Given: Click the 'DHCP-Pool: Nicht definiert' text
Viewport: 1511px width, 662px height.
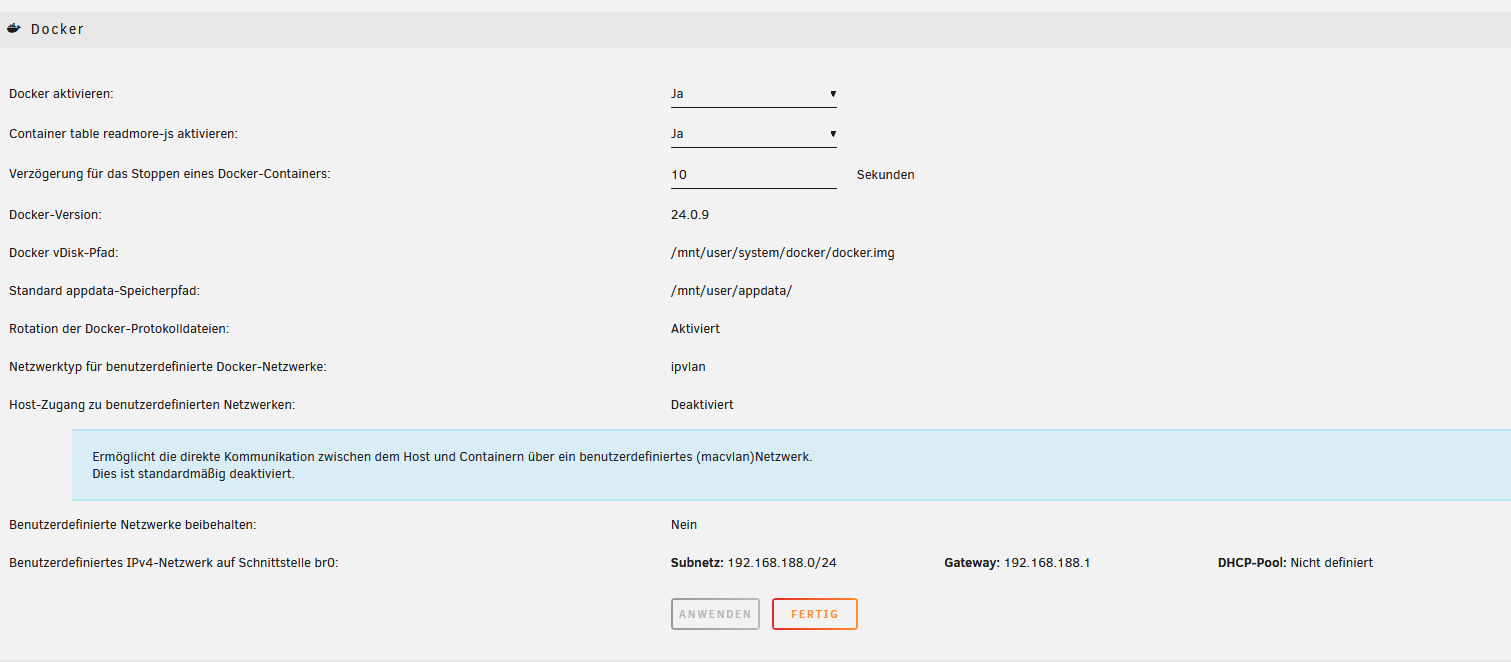Looking at the screenshot, I should (1295, 563).
